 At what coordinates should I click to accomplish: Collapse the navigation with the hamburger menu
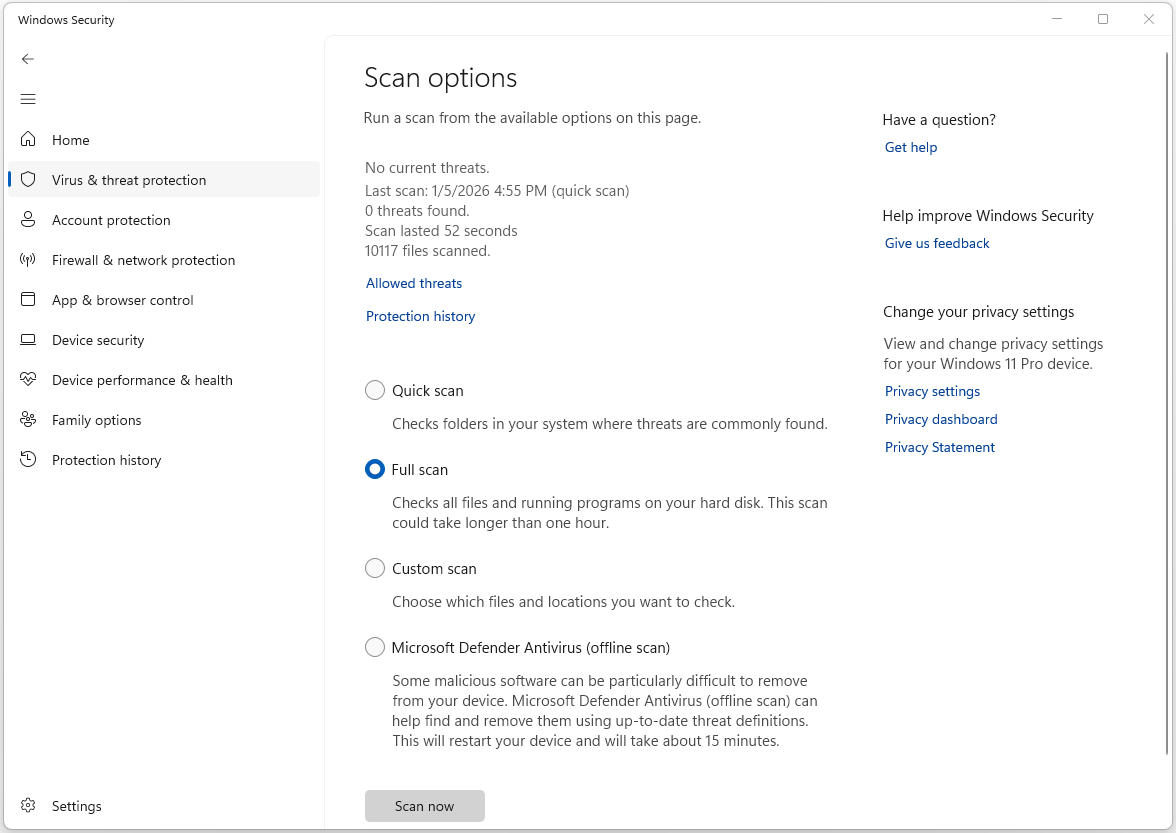(28, 99)
